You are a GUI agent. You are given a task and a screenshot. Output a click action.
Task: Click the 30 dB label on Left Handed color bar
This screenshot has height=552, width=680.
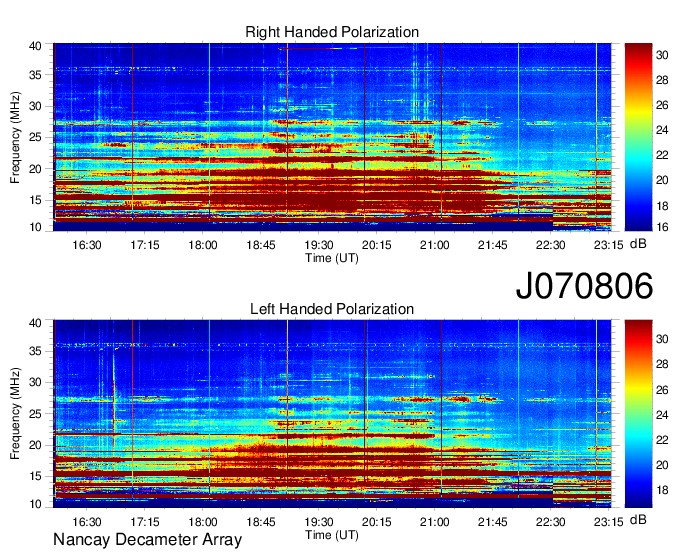coord(662,339)
